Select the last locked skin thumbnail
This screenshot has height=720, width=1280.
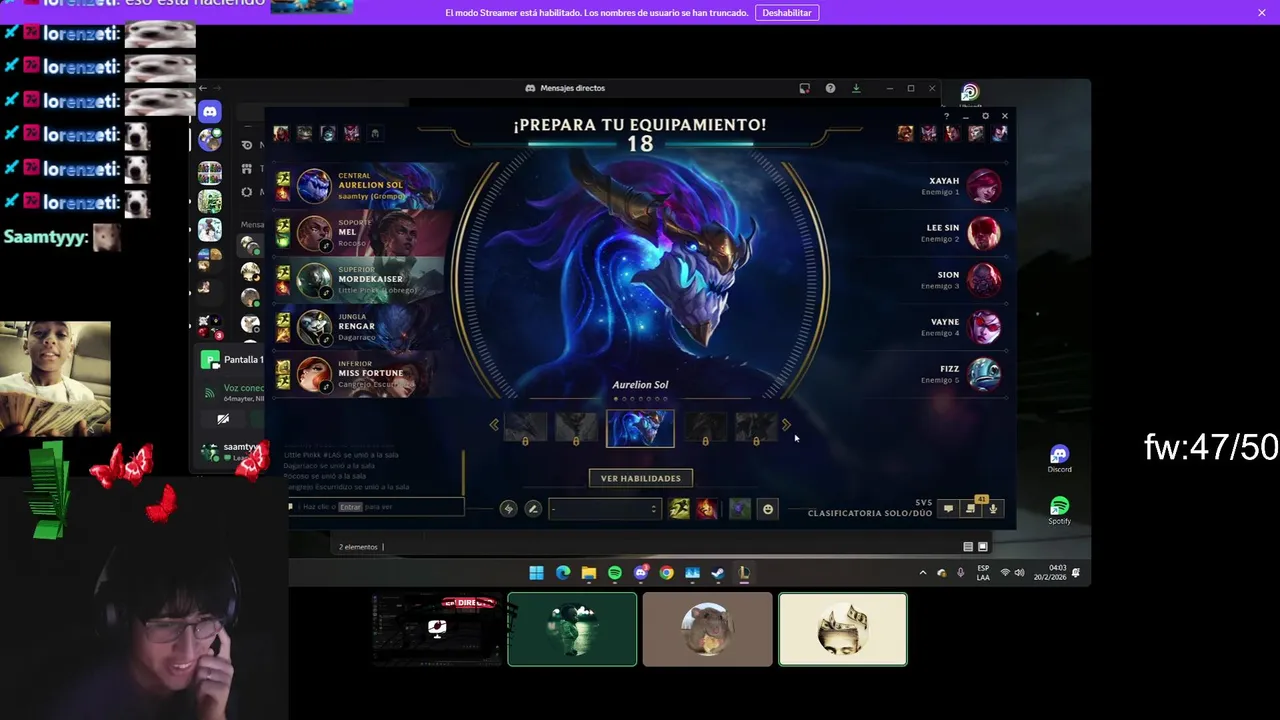(756, 427)
